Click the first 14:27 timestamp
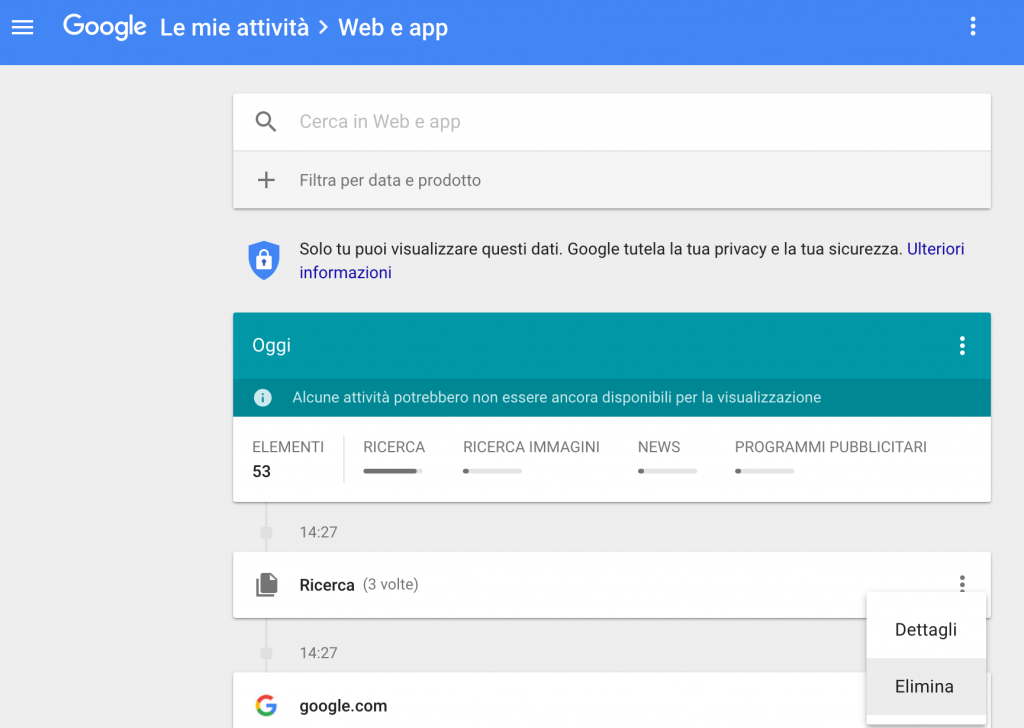This screenshot has height=728, width=1024. tap(318, 532)
